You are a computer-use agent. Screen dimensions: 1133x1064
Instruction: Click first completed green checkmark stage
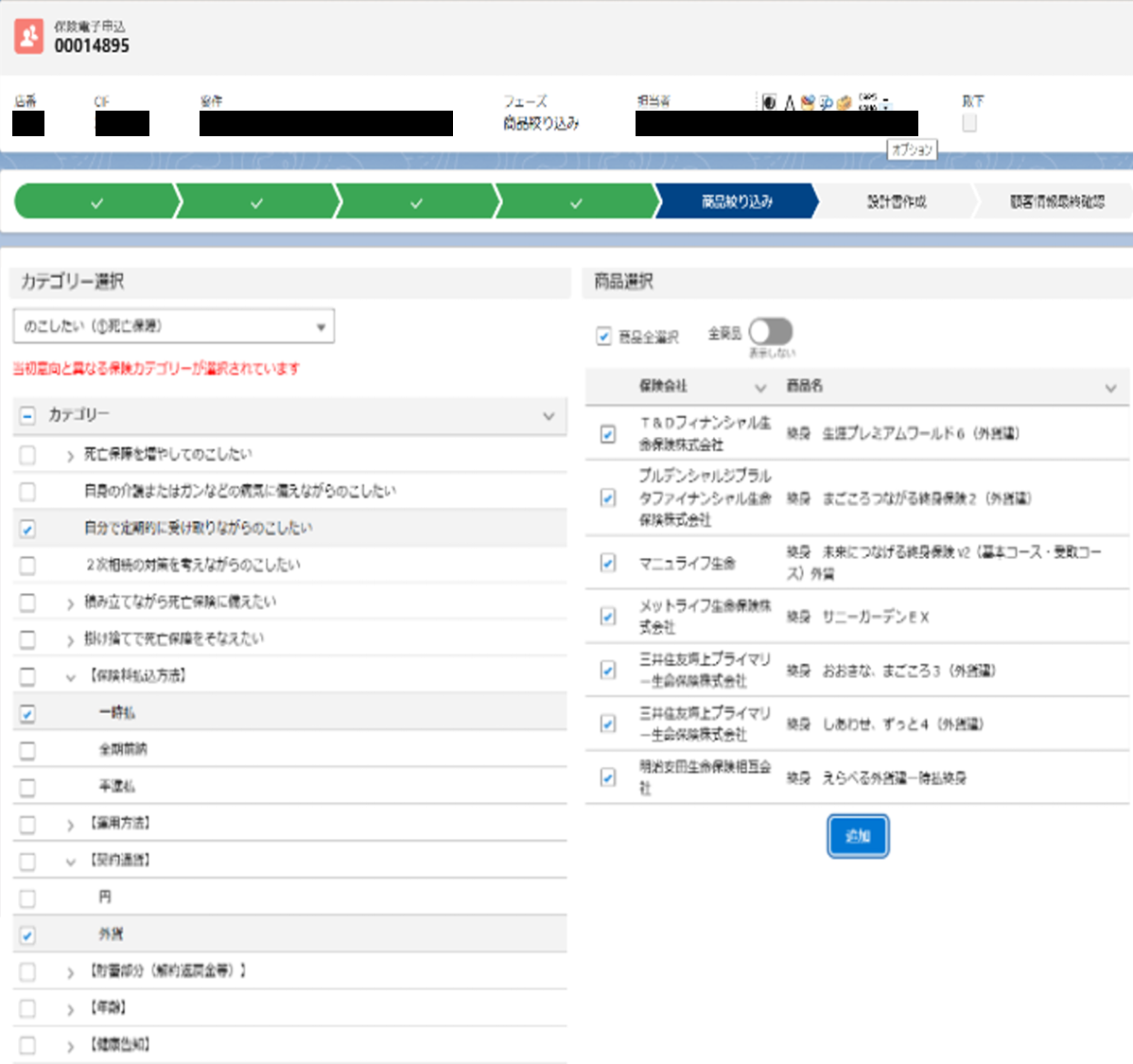96,201
